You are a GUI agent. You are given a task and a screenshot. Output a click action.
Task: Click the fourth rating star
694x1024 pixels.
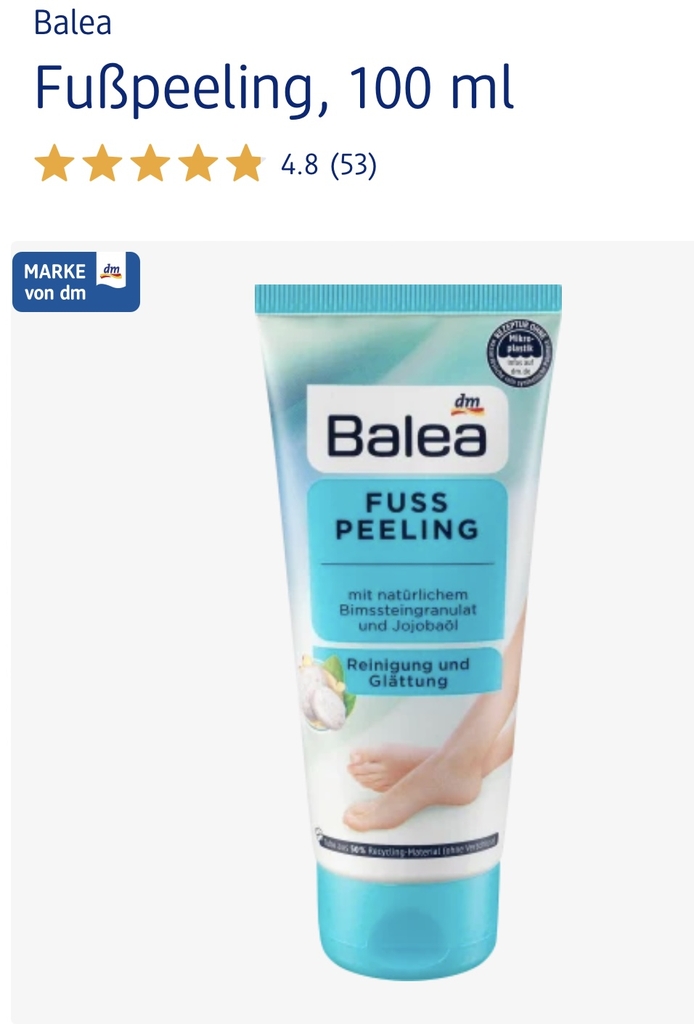(x=198, y=163)
